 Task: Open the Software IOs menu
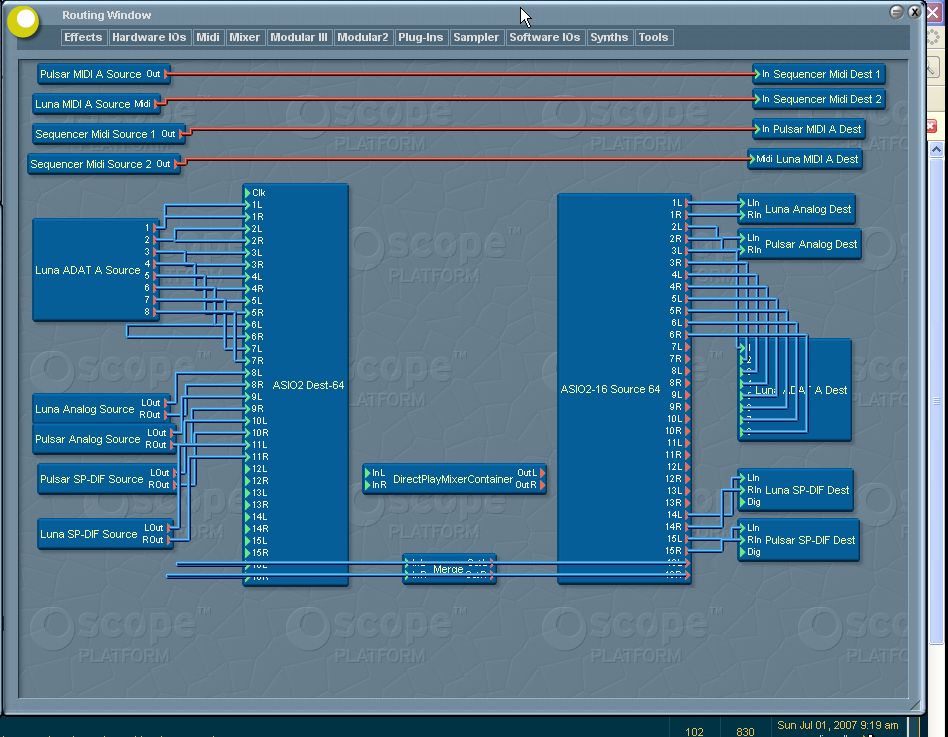[x=545, y=37]
